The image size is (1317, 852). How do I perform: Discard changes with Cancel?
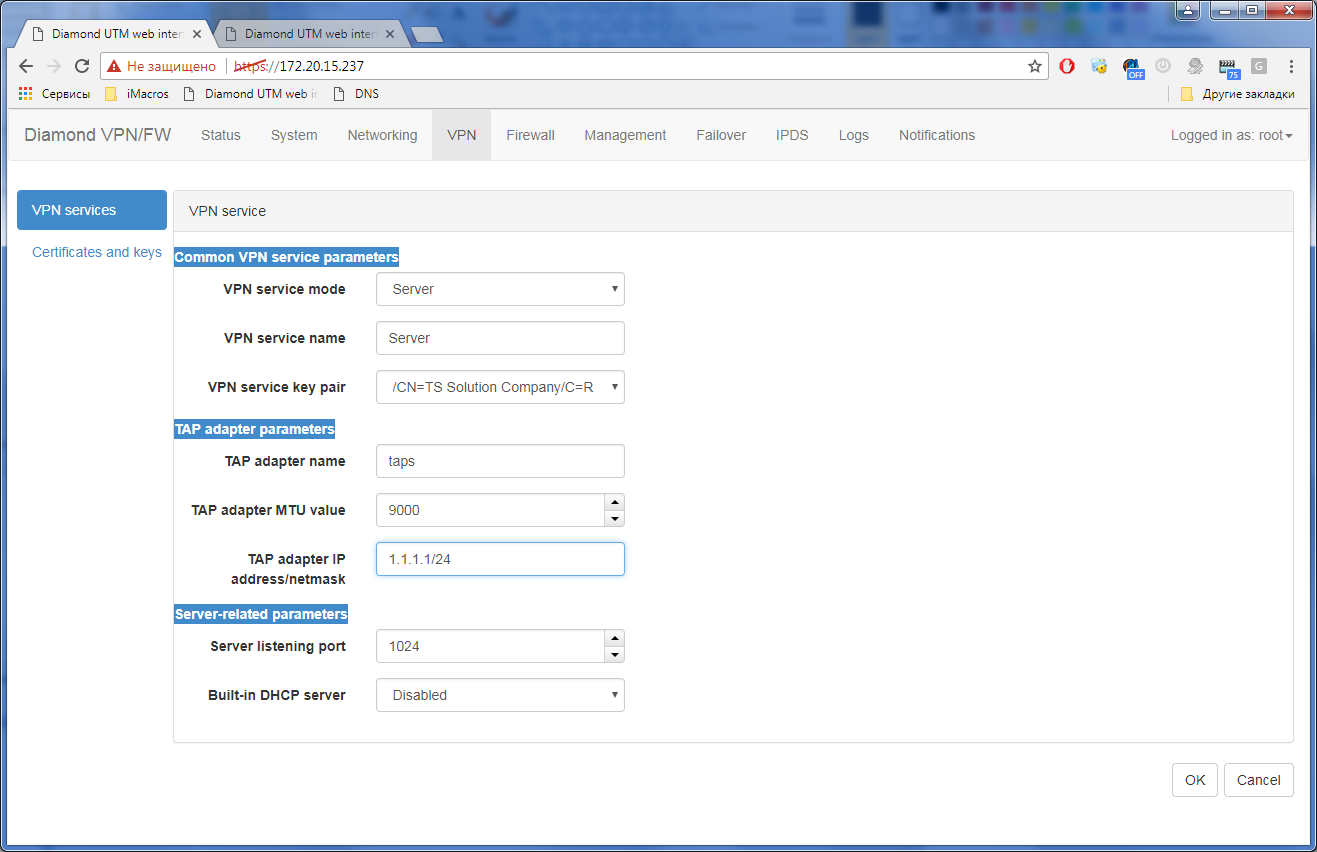[1259, 780]
